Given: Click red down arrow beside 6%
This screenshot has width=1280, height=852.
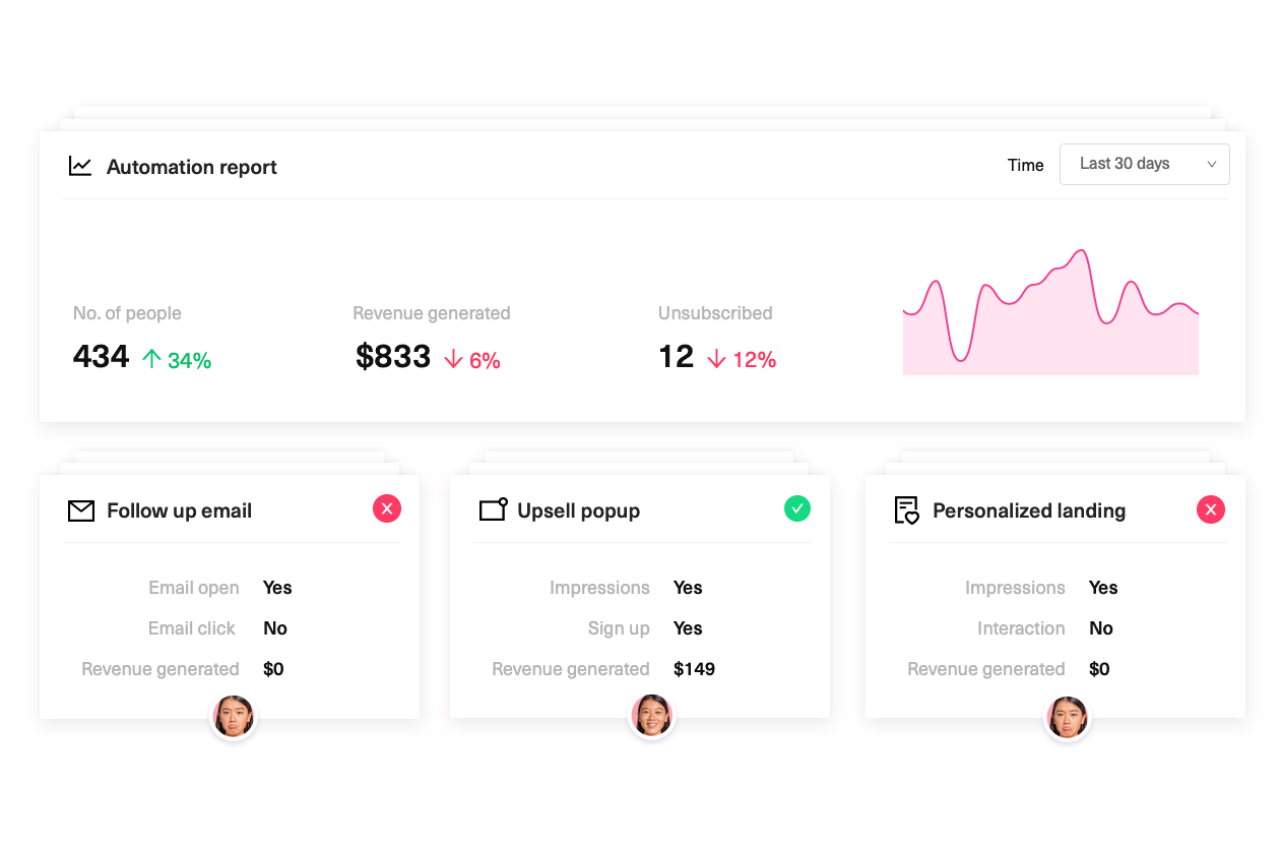Looking at the screenshot, I should (x=453, y=359).
